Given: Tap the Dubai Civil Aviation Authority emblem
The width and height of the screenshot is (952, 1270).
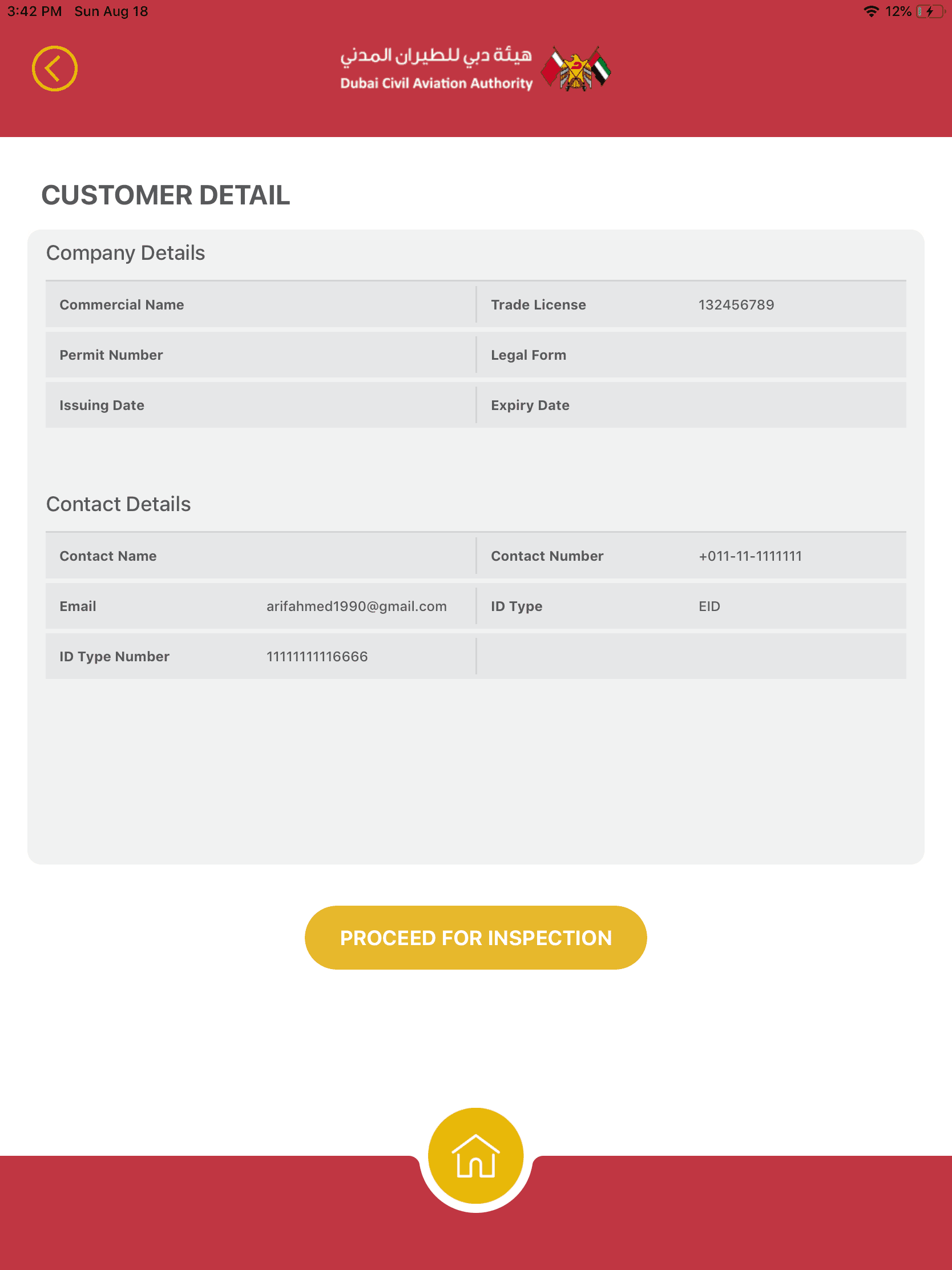Looking at the screenshot, I should pos(576,69).
